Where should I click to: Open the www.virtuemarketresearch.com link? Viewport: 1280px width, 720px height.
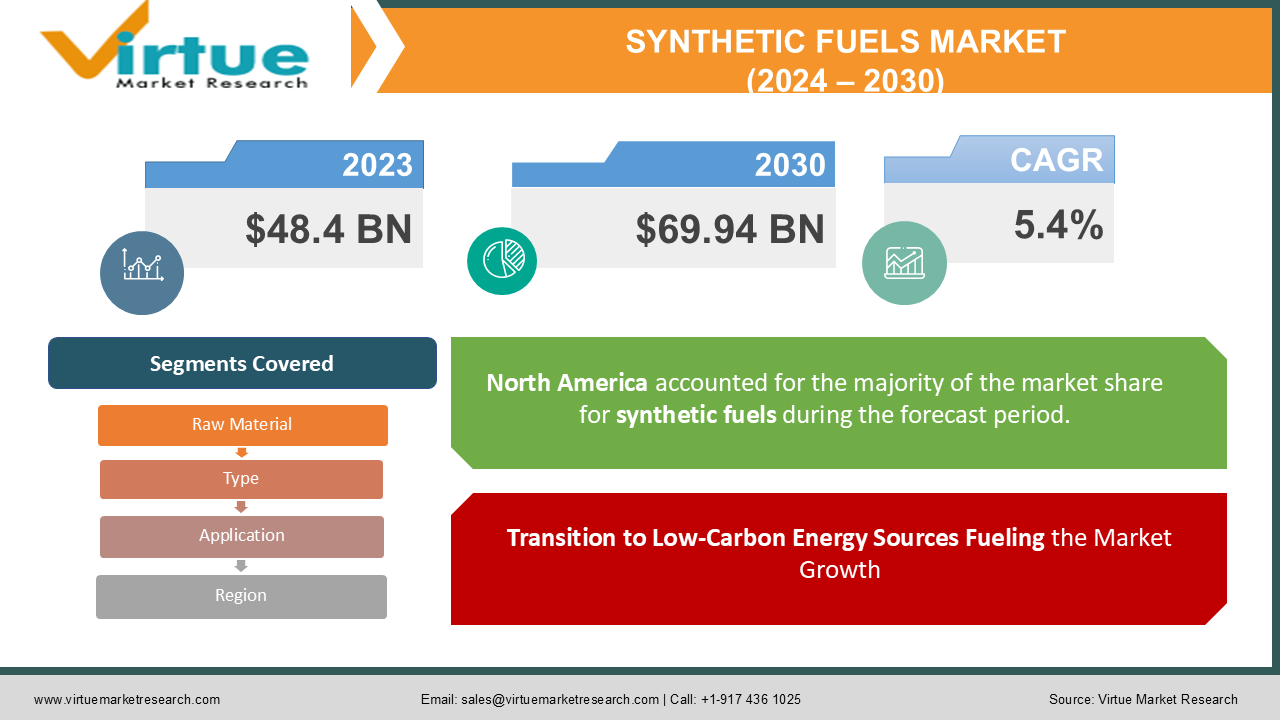(x=125, y=700)
